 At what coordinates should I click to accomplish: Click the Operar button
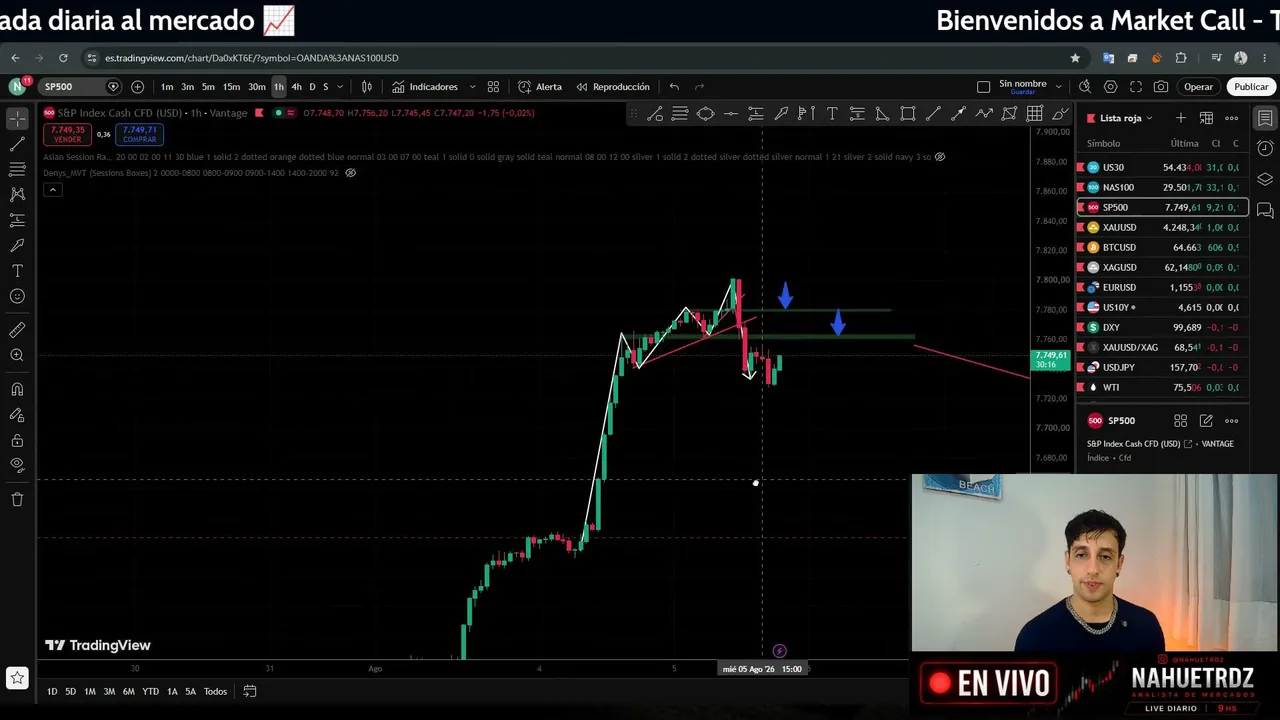[x=1198, y=87]
